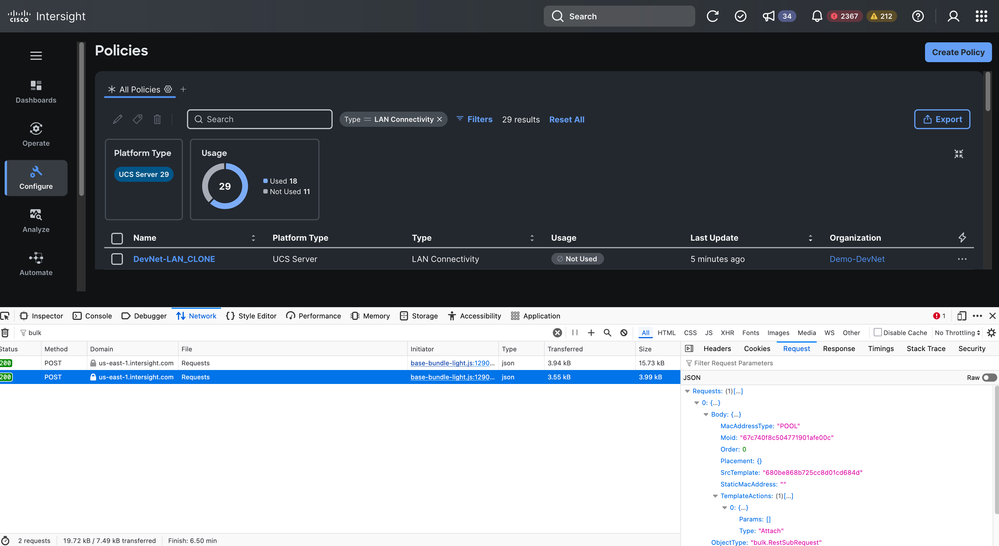Enable Disable Cache checkbox
999x546 pixels.
pos(877,333)
